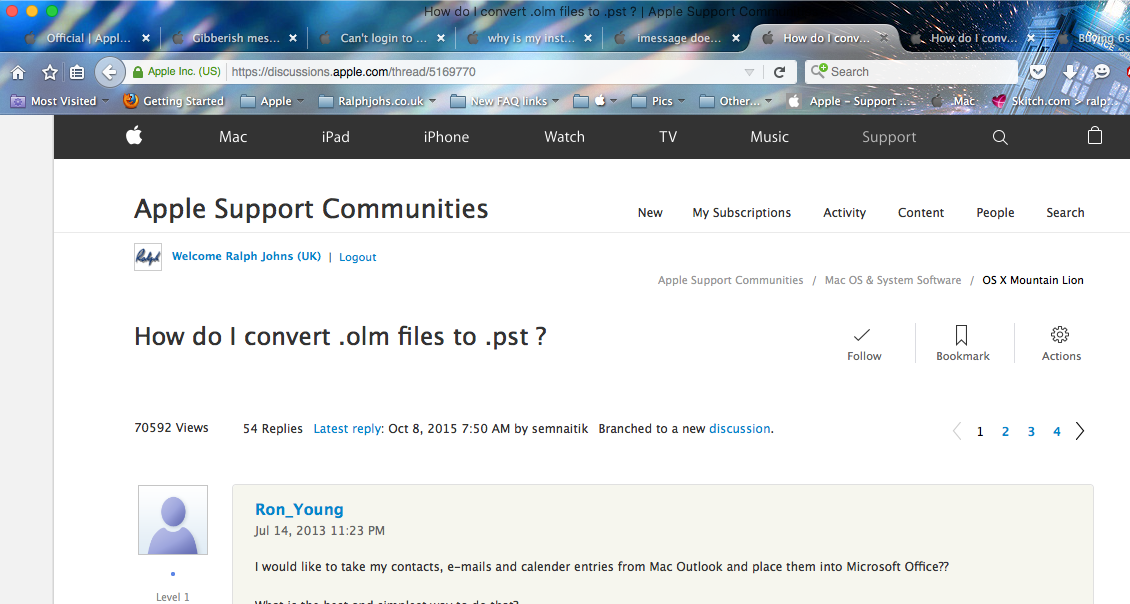Expand the New FAQ links folder
1130x604 pixels.
click(x=505, y=101)
